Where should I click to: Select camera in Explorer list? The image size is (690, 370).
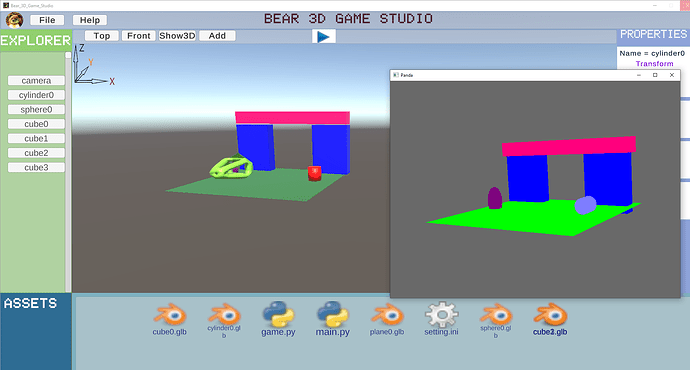37,81
